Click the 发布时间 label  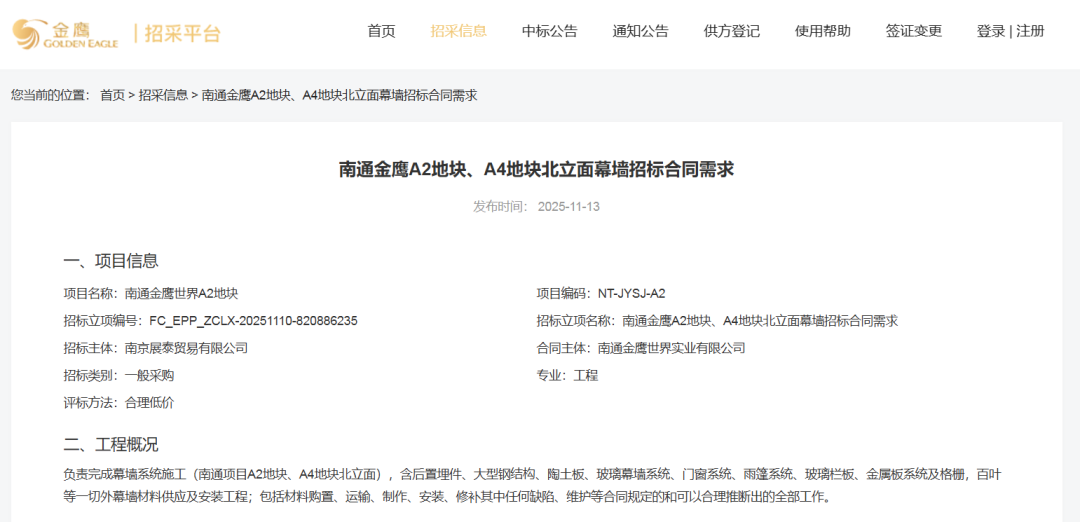[x=500, y=207]
